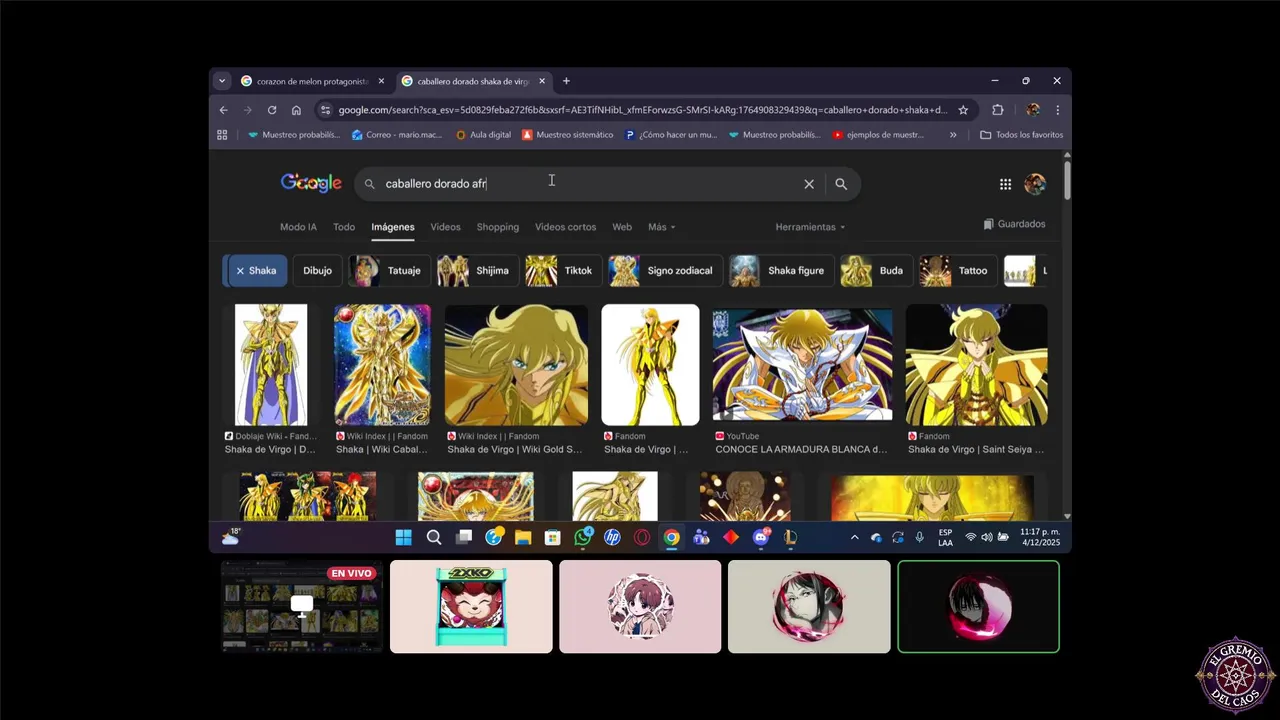
Task: Clear the search box text
Action: (x=809, y=184)
